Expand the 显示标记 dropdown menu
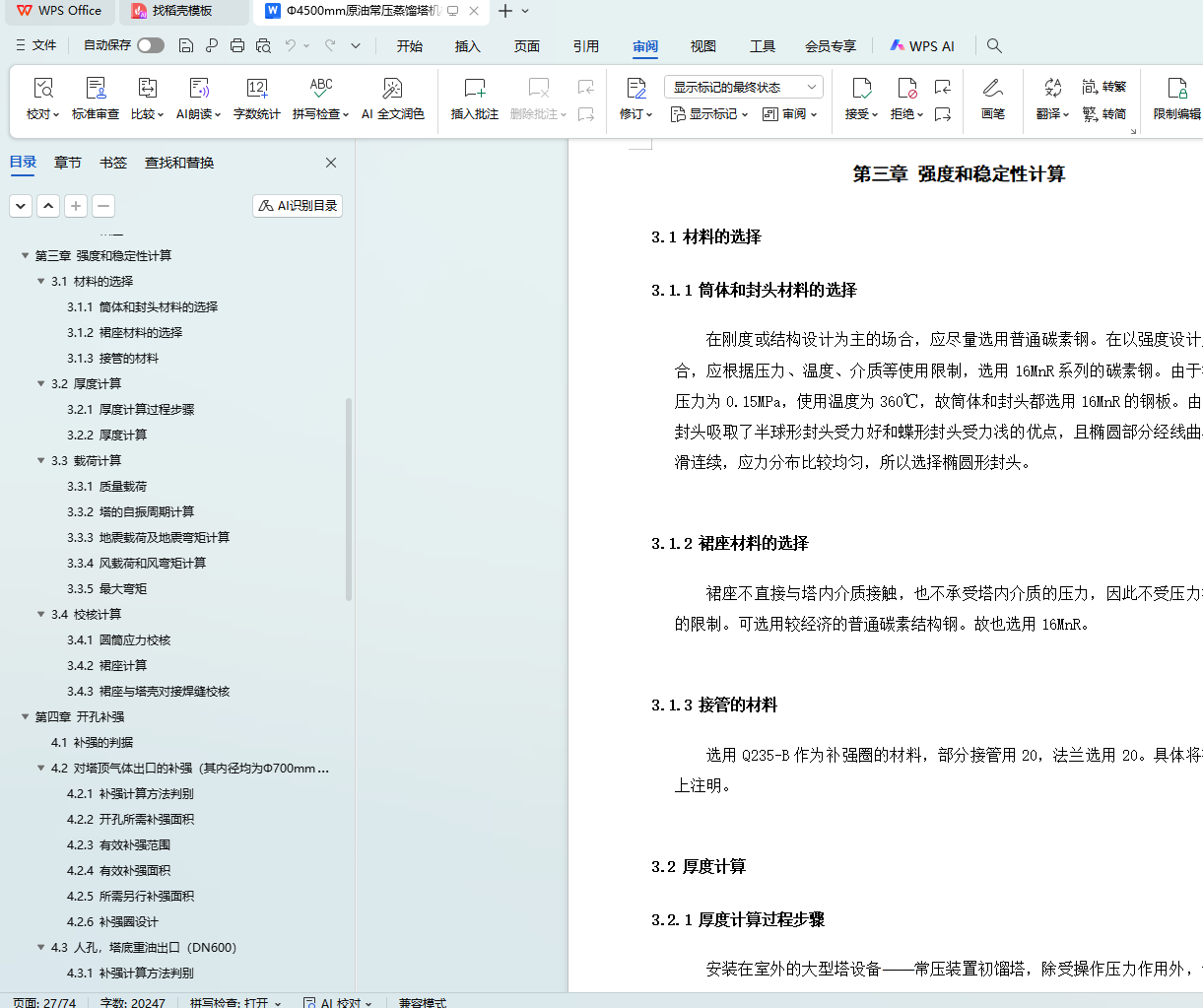The width and height of the screenshot is (1203, 1008). point(709,114)
